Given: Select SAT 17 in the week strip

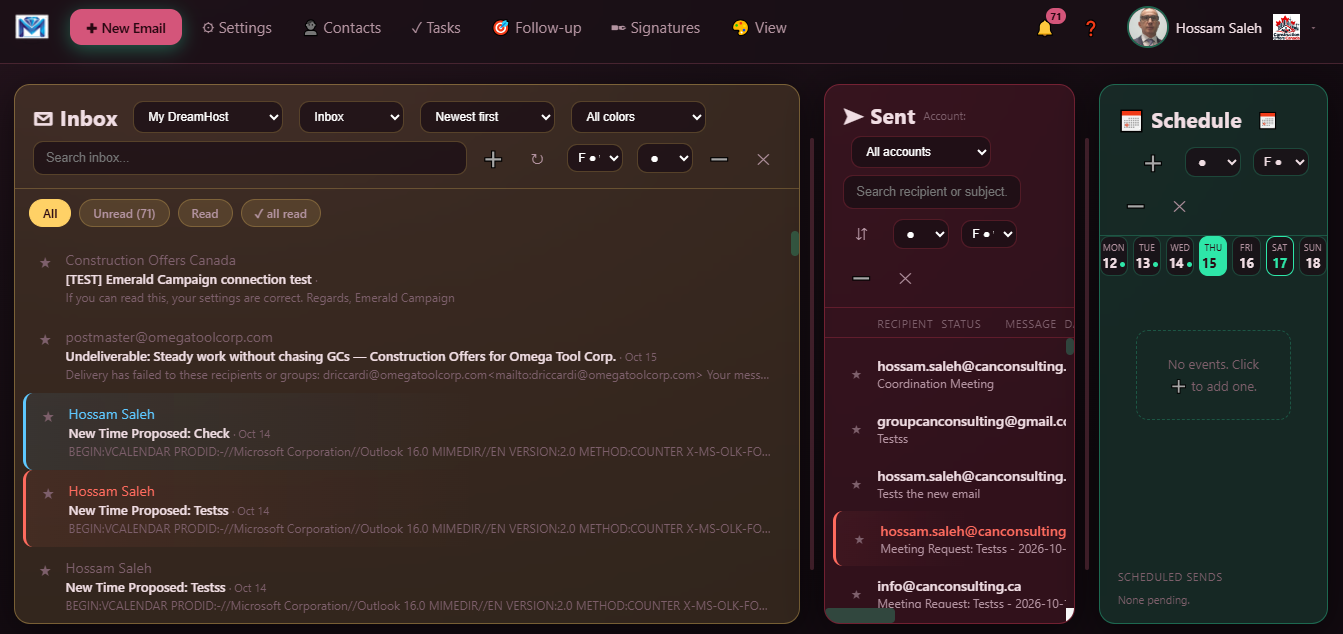Looking at the screenshot, I should [x=1279, y=256].
